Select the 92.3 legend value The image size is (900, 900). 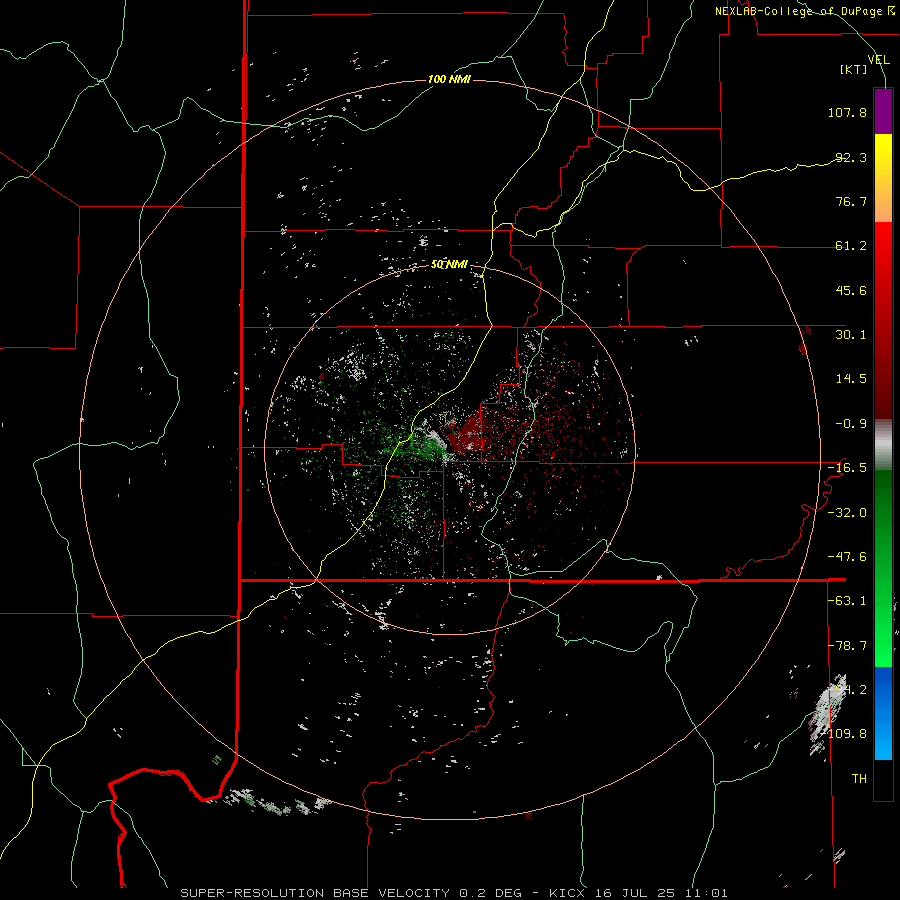pyautogui.click(x=851, y=157)
